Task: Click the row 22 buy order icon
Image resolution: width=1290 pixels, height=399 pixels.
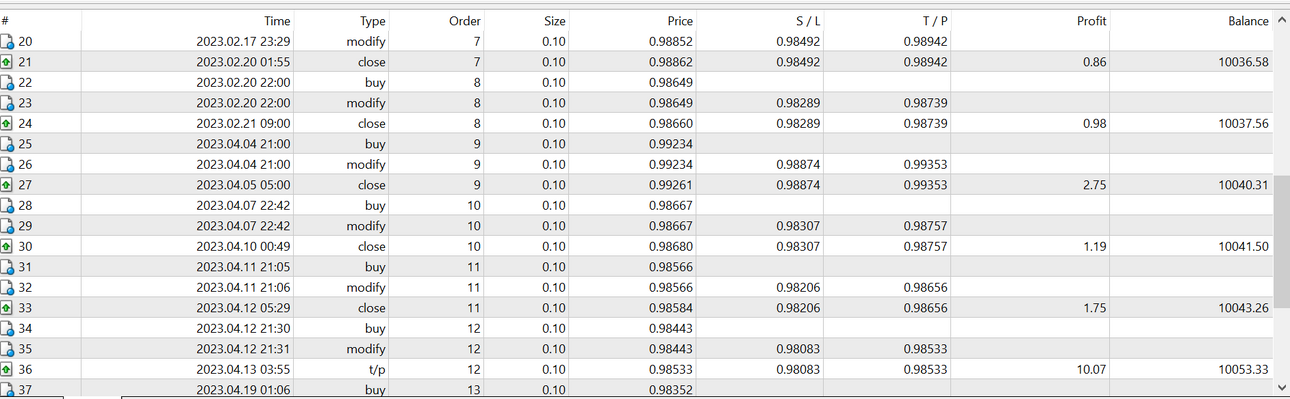Action: click(x=8, y=83)
